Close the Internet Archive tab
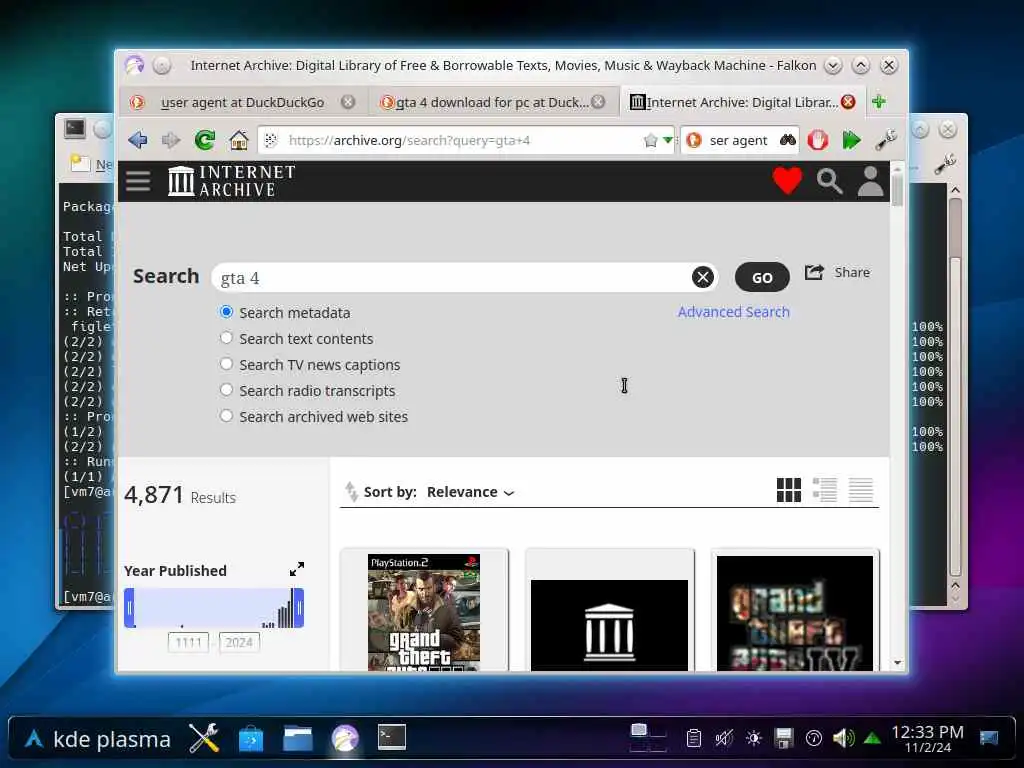Image resolution: width=1024 pixels, height=768 pixels. click(x=848, y=102)
